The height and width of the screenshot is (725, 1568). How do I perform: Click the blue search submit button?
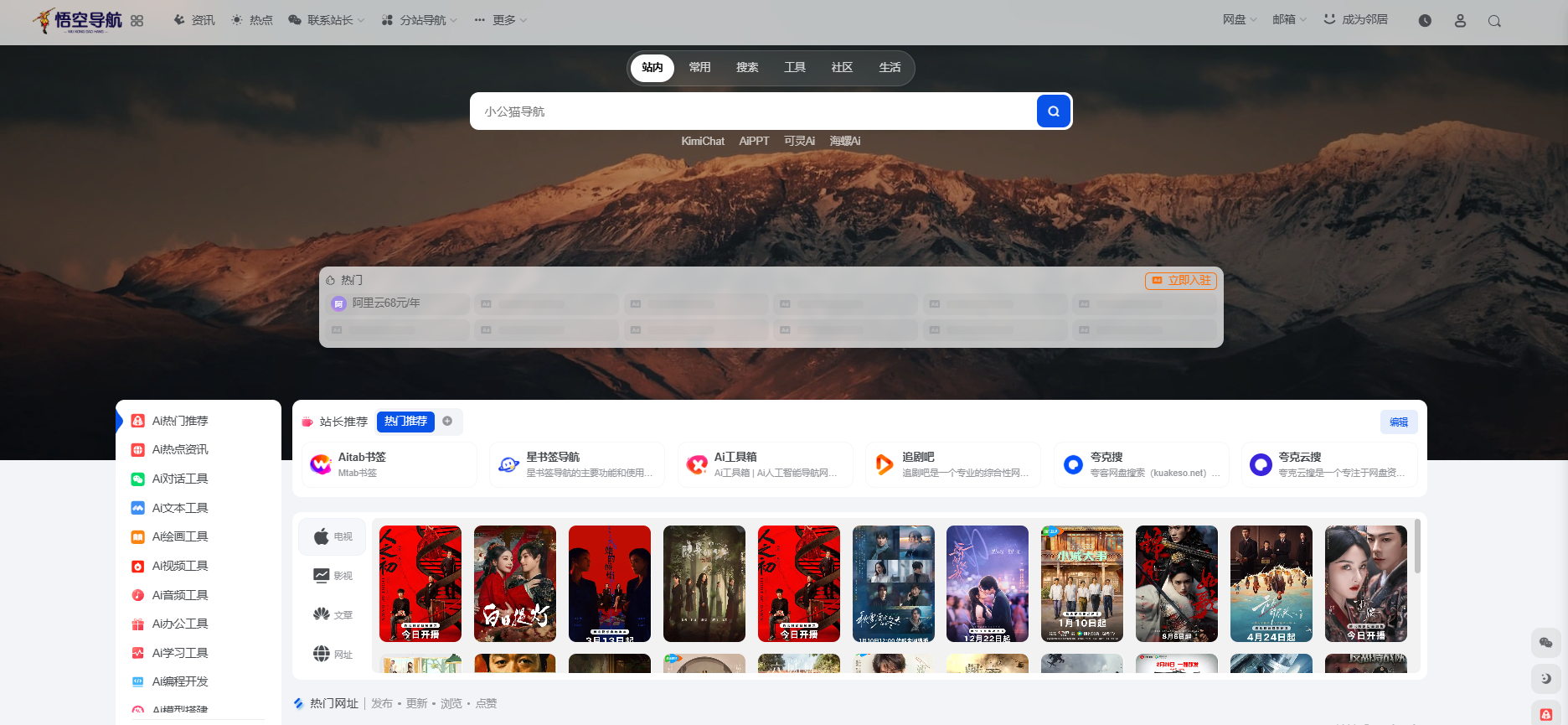coord(1054,111)
